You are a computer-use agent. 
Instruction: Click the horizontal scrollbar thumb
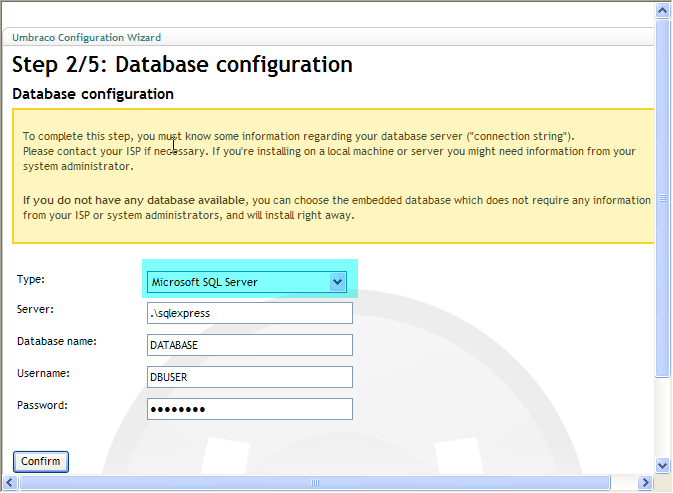[x=315, y=483]
